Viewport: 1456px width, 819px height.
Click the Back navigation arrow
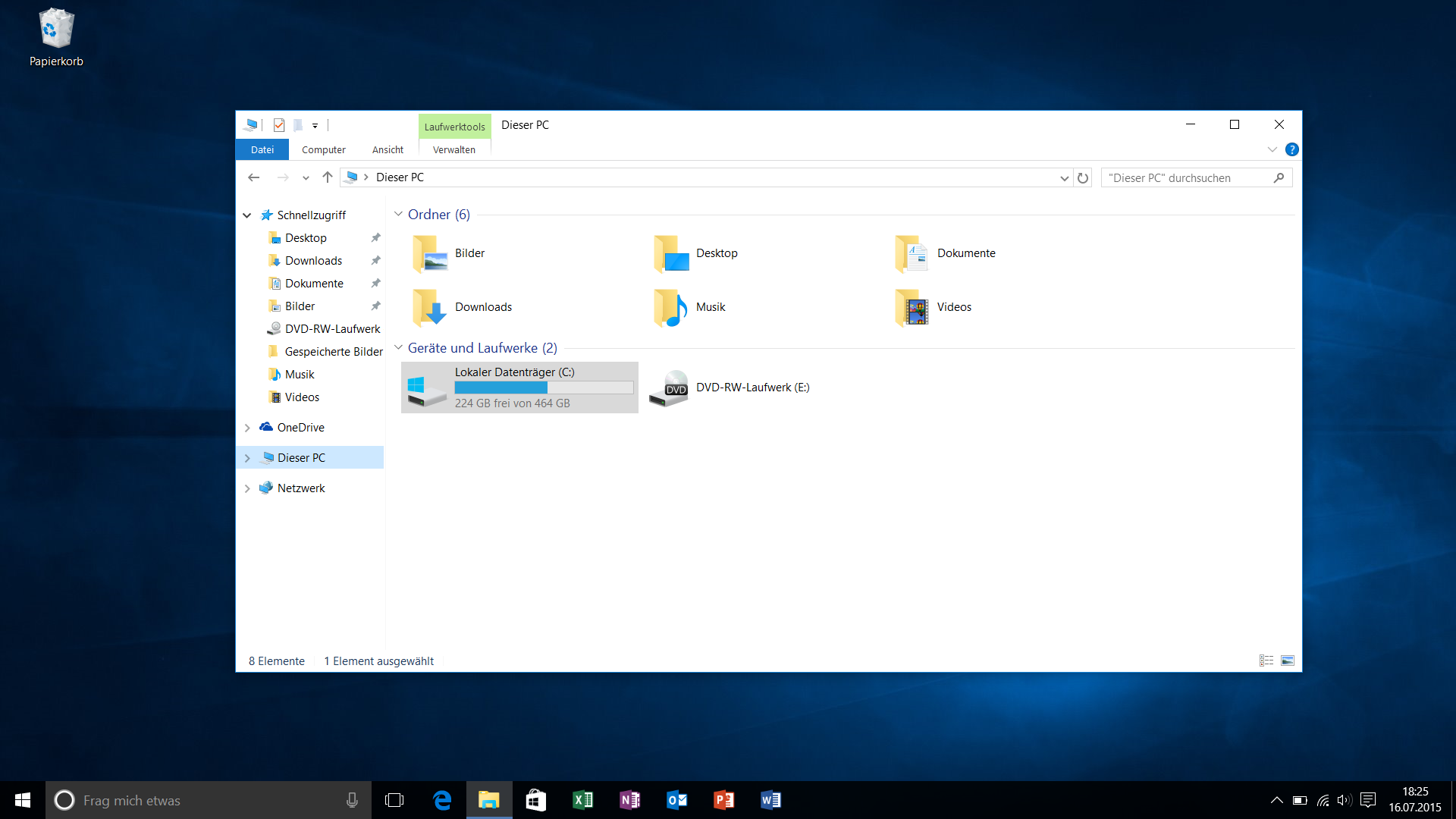point(254,177)
